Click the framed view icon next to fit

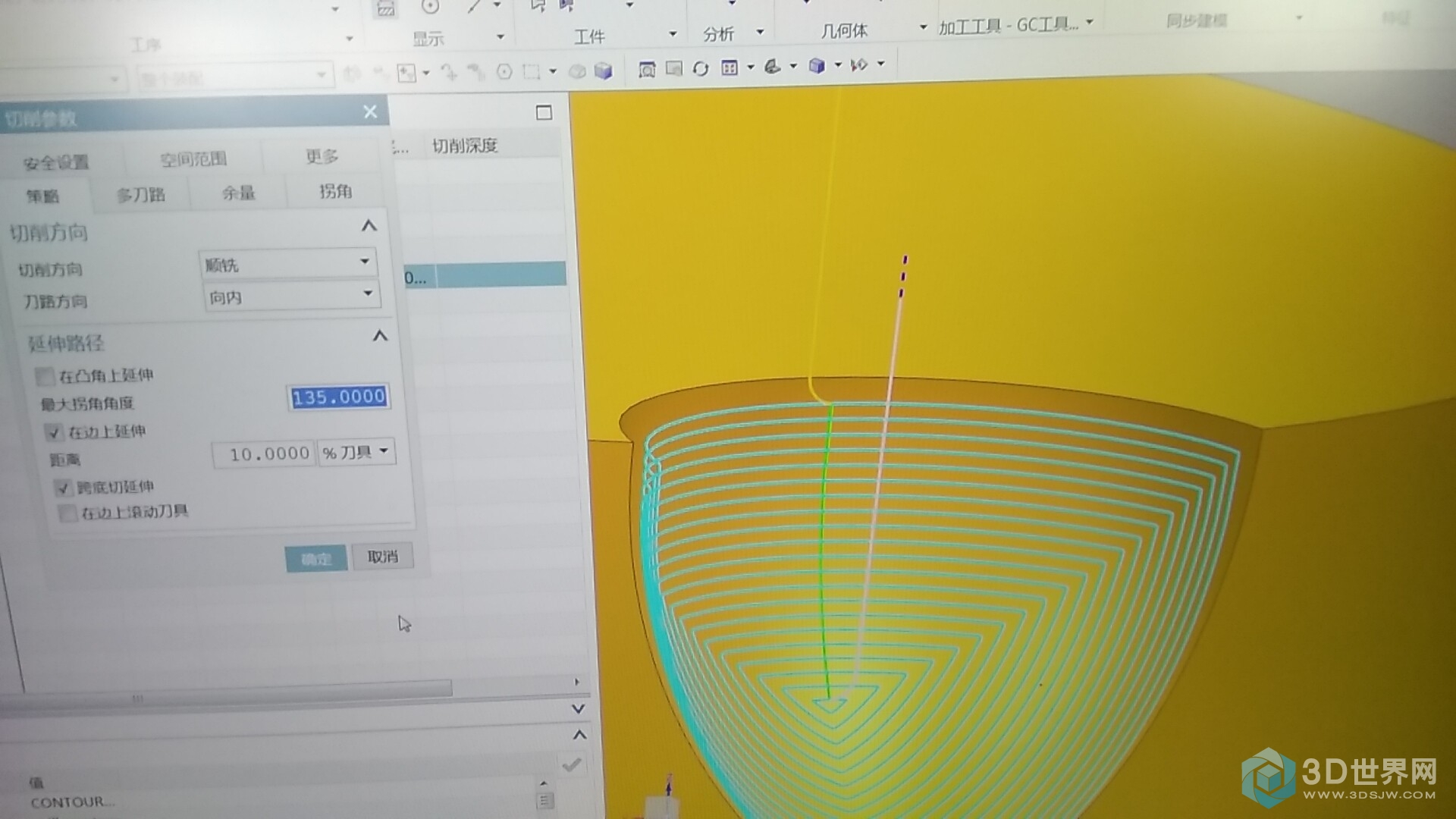pos(673,69)
